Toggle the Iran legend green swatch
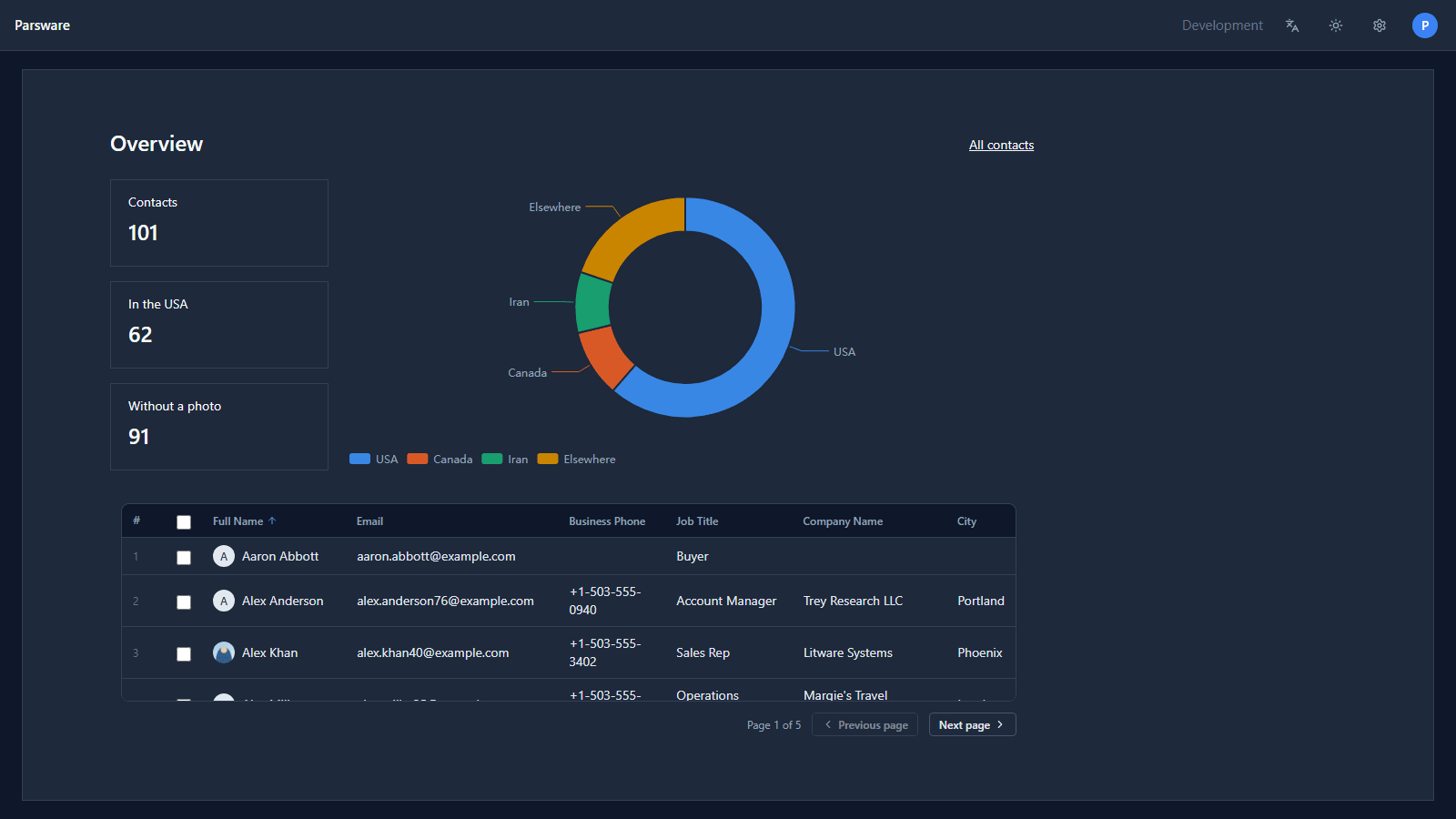 491,459
